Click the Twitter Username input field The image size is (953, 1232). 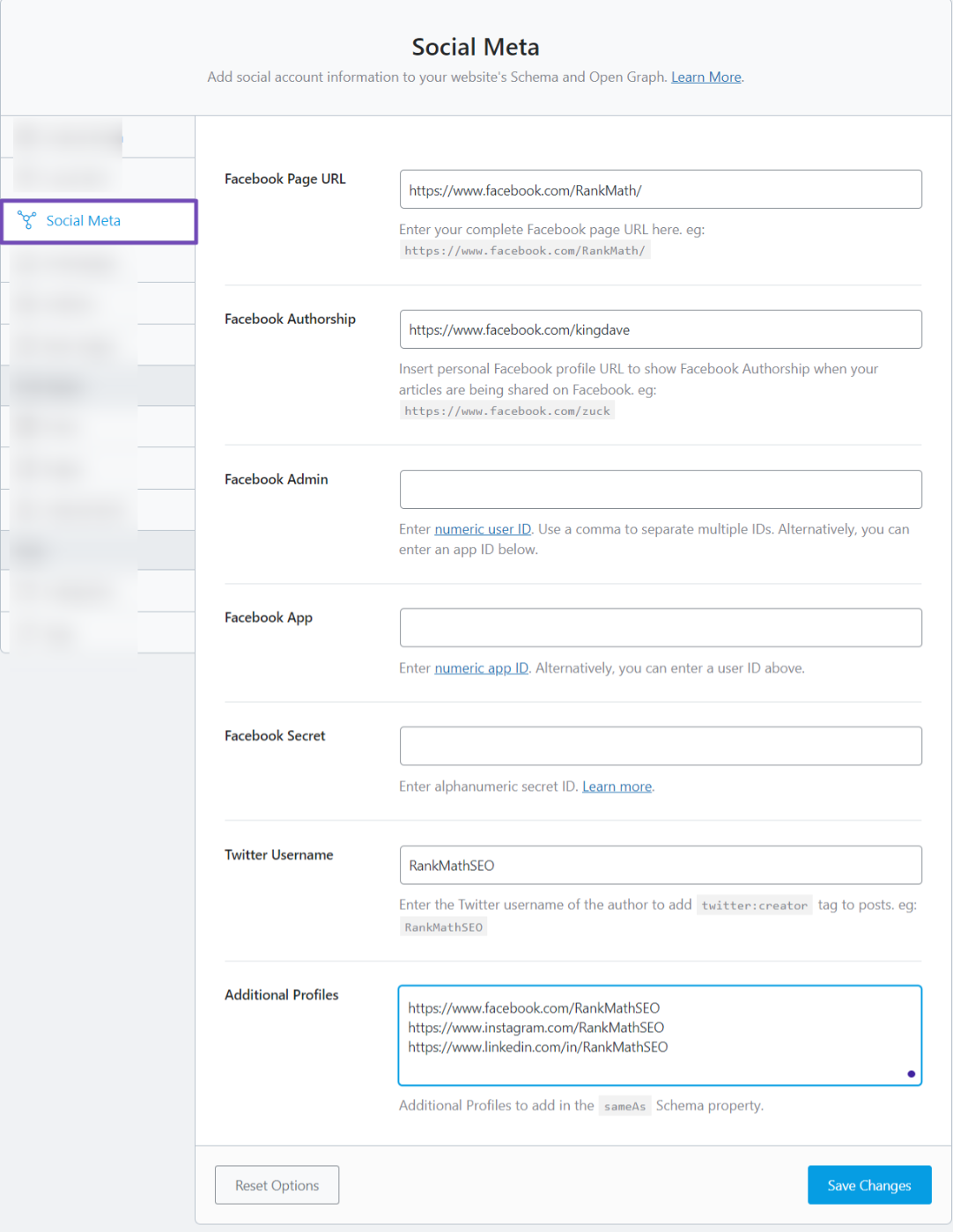pos(661,865)
